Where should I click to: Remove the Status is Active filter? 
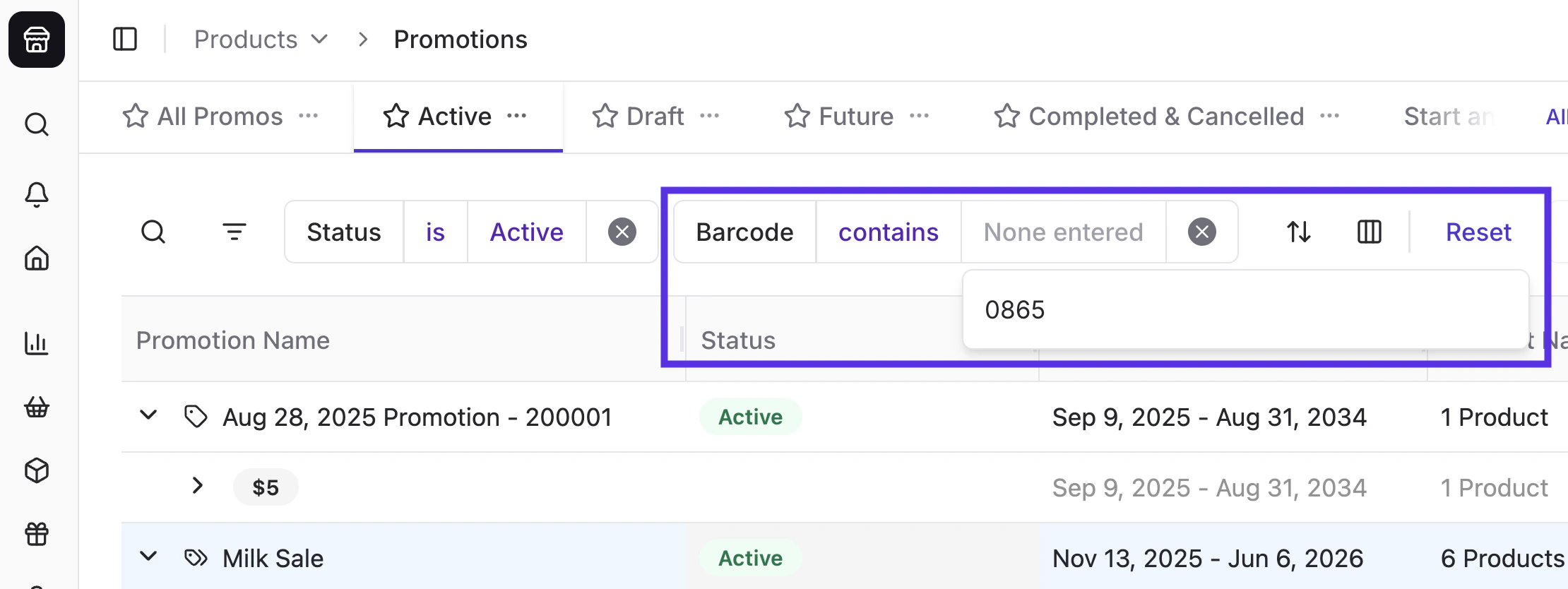[x=622, y=232]
